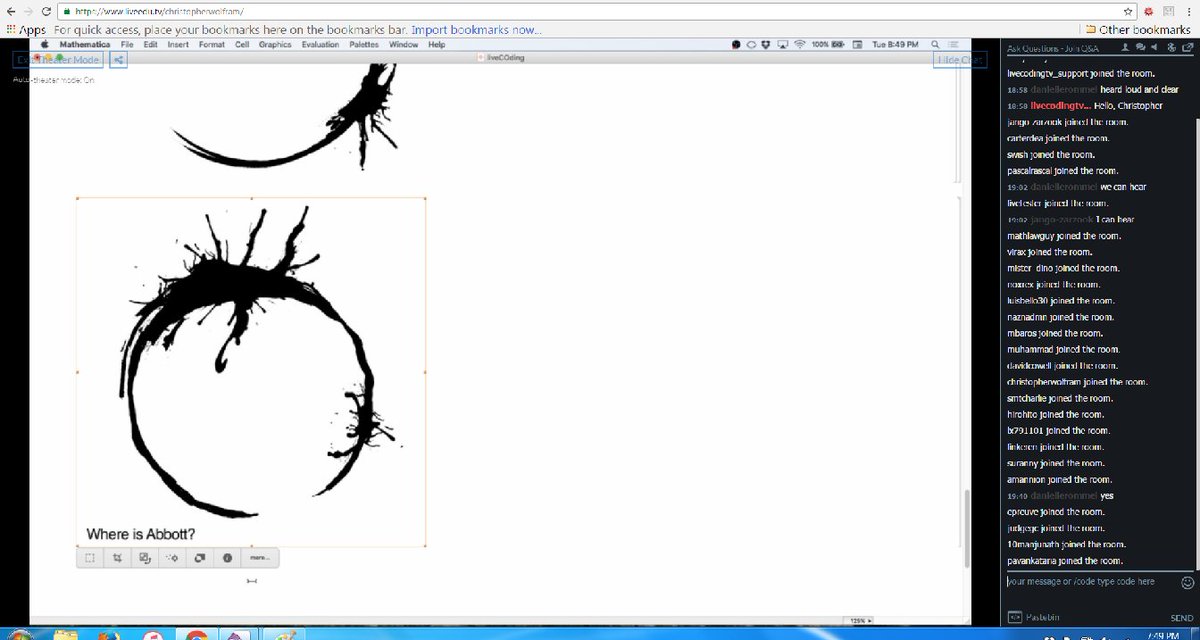Click the Import bookmarks now link
Screen dimensions: 1200x640
pos(477,30)
